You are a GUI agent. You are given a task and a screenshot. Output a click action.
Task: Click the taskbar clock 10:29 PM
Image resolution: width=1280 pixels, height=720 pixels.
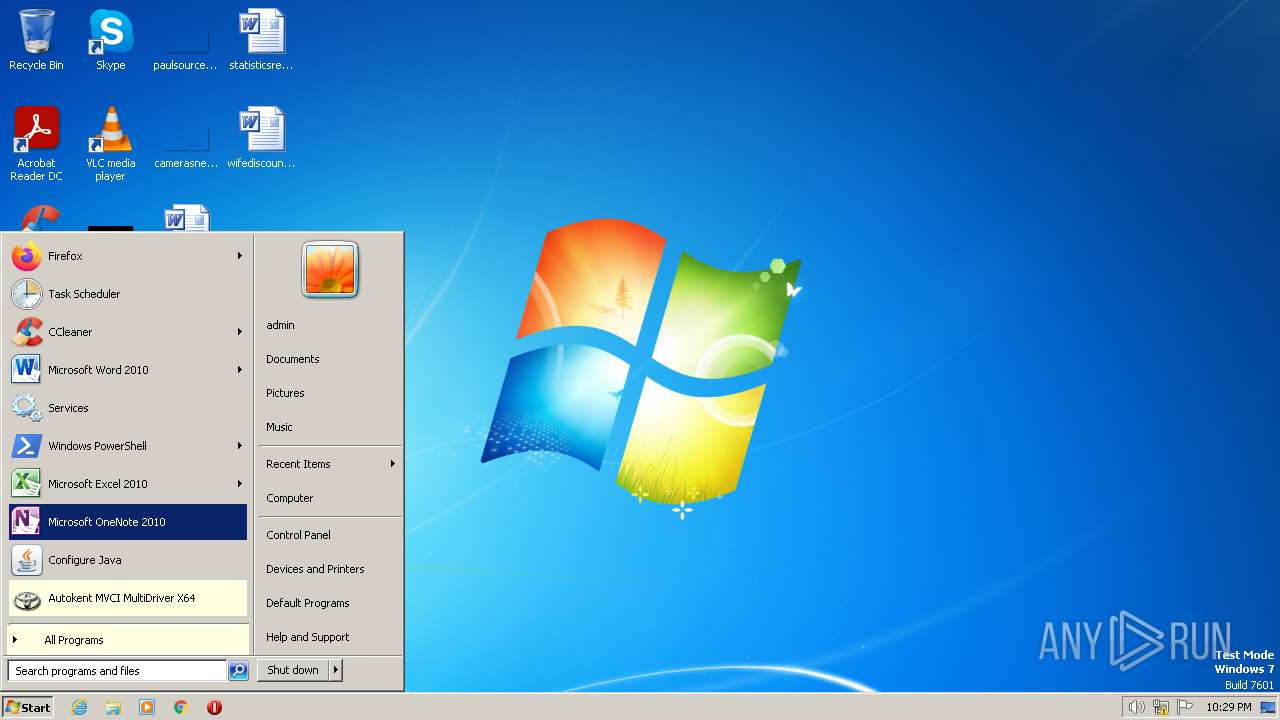pos(1228,707)
